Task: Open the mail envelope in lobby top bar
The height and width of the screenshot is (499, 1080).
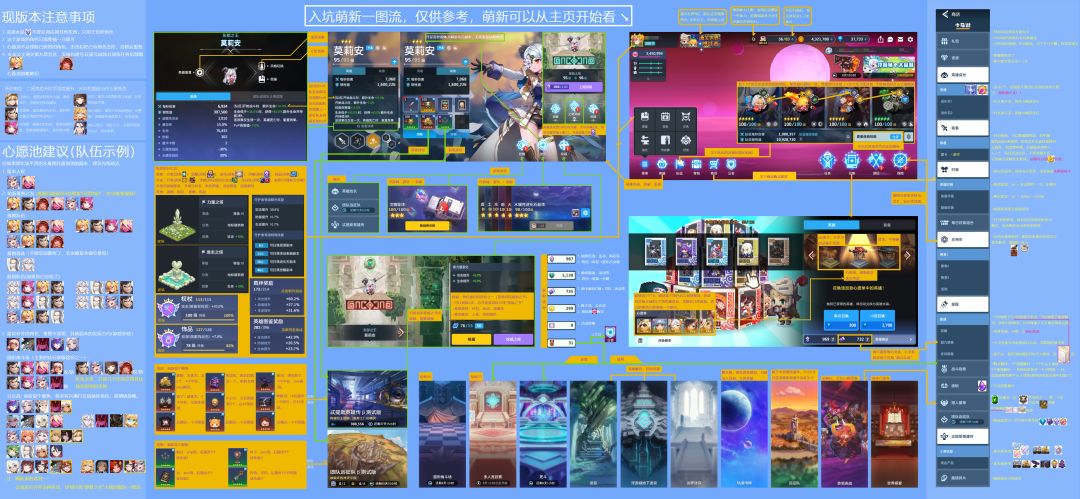Action: (900, 39)
